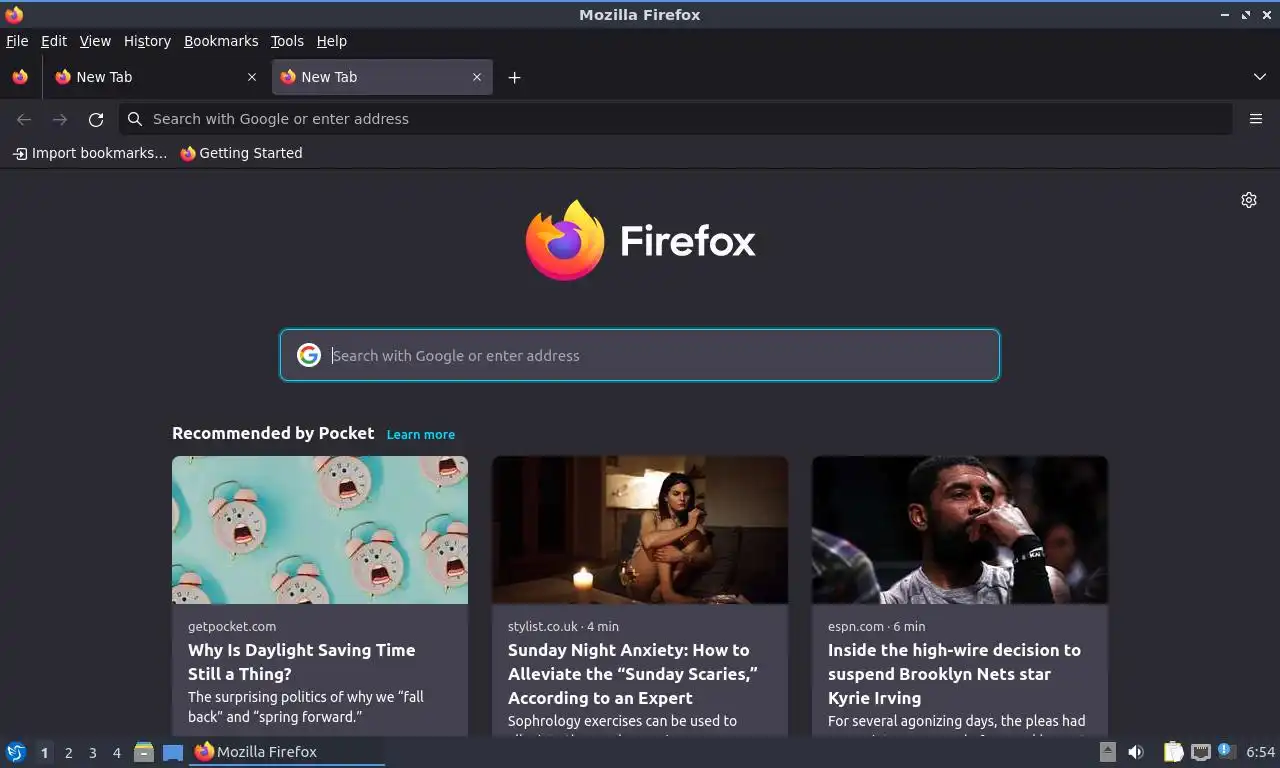This screenshot has width=1280, height=768.
Task: Open the Edit menu
Action: point(54,41)
